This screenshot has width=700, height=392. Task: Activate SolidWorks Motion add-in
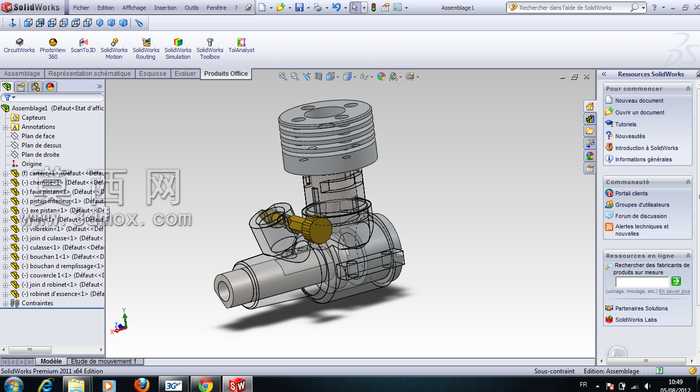[114, 48]
